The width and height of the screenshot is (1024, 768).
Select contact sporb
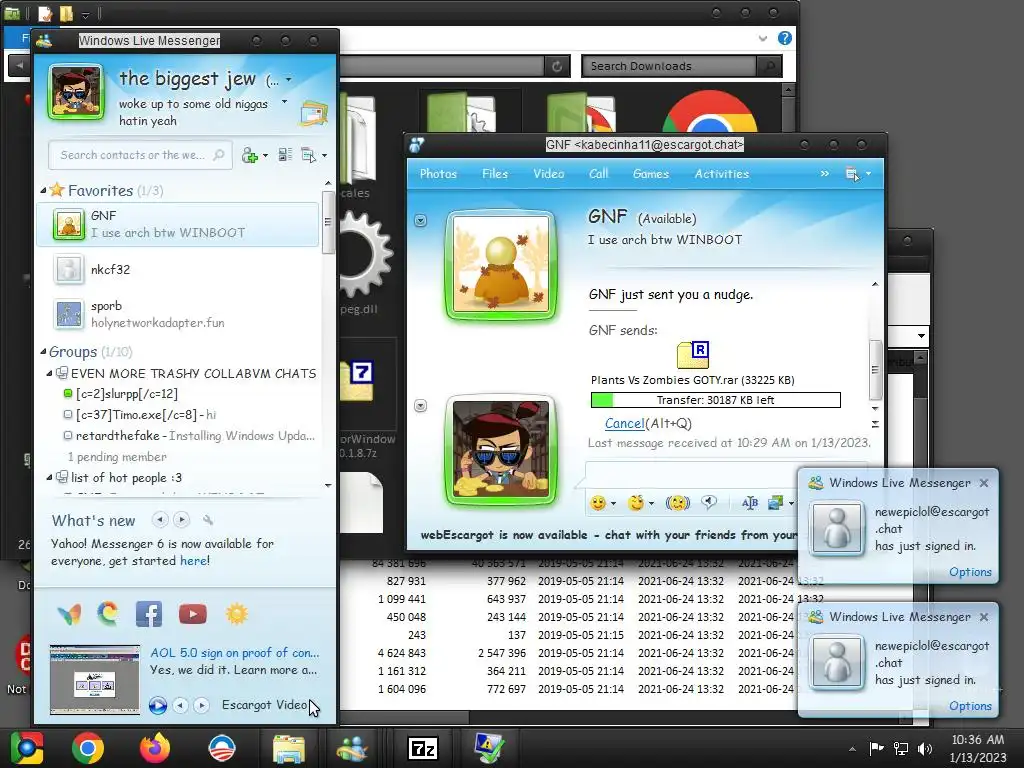pos(176,314)
